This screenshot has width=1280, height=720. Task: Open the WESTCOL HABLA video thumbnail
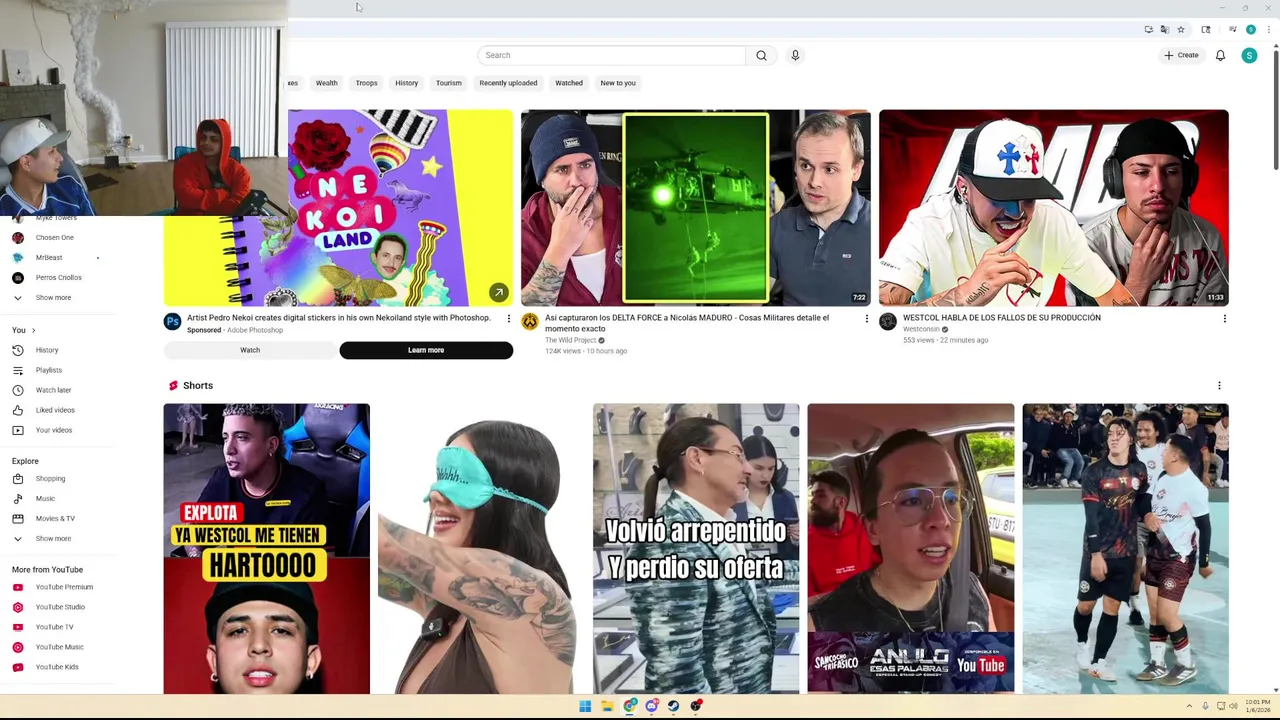point(1053,207)
